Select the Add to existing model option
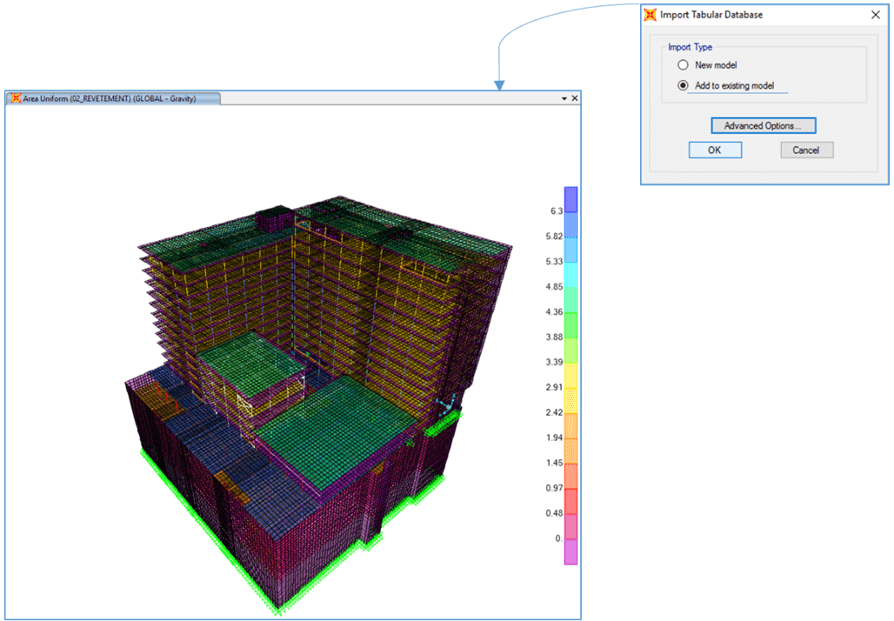894x621 pixels. pyautogui.click(x=683, y=85)
